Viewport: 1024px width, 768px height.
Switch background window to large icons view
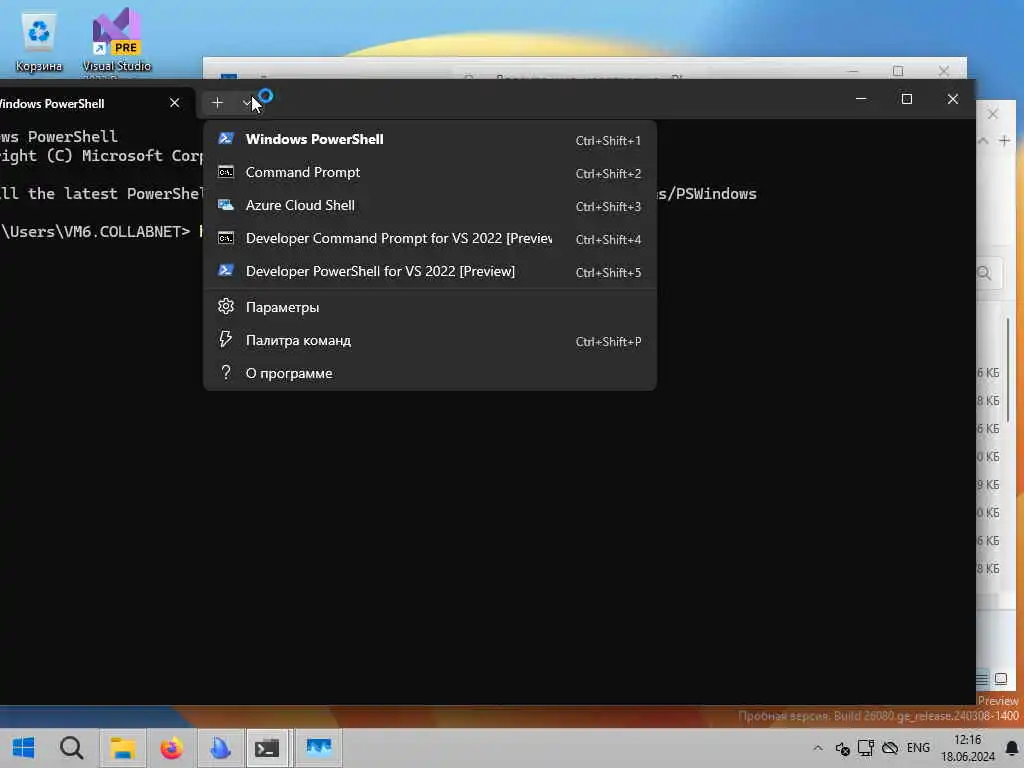(x=1000, y=679)
